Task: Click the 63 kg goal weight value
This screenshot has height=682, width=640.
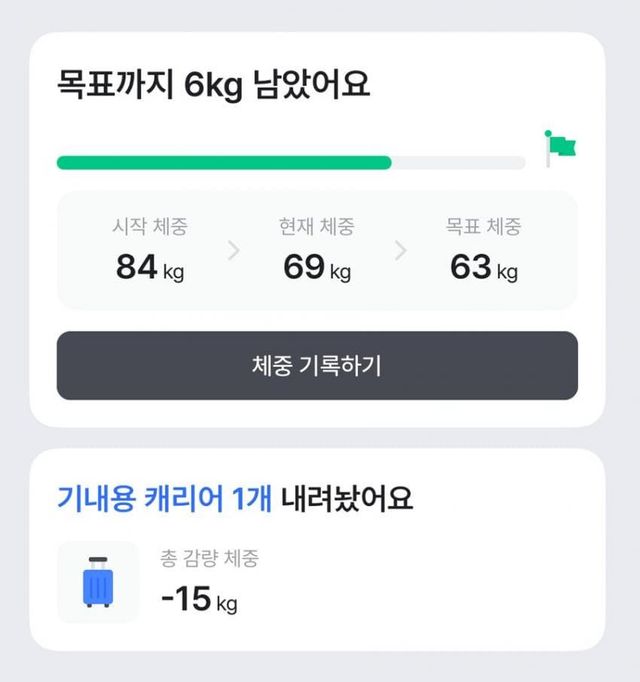Action: (484, 268)
